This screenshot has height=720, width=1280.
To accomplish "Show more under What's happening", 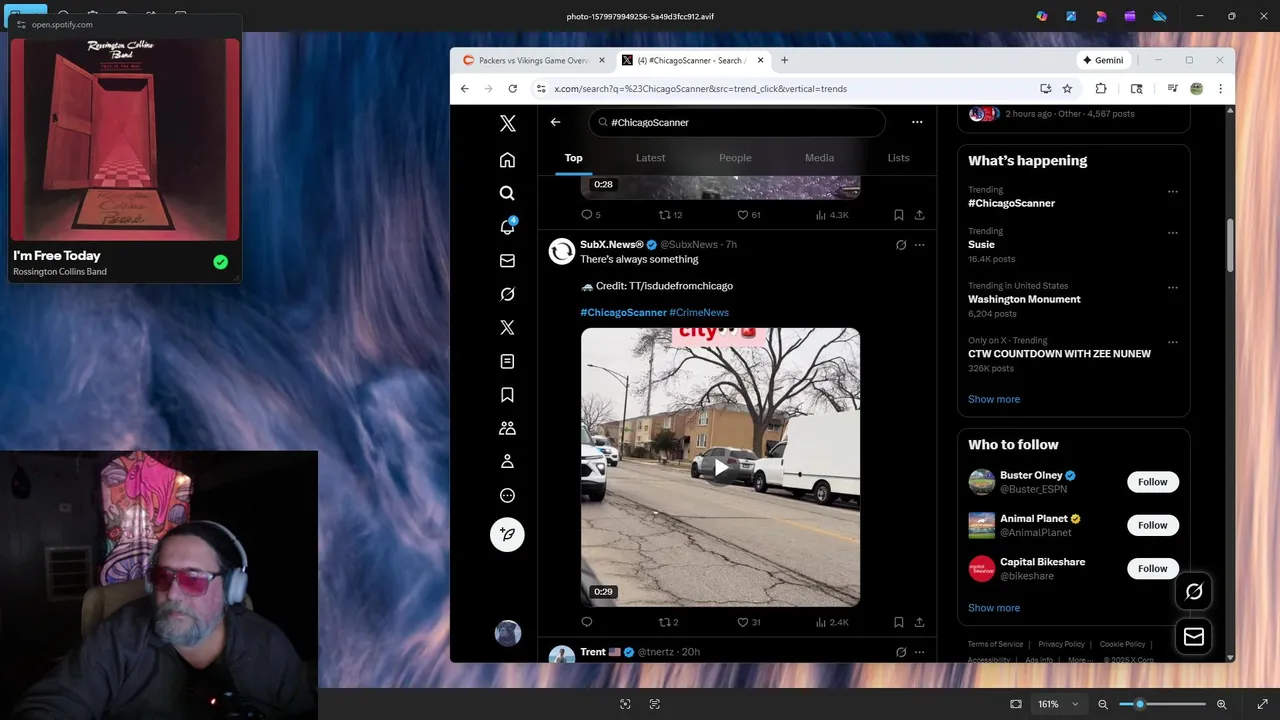I will click(x=994, y=399).
